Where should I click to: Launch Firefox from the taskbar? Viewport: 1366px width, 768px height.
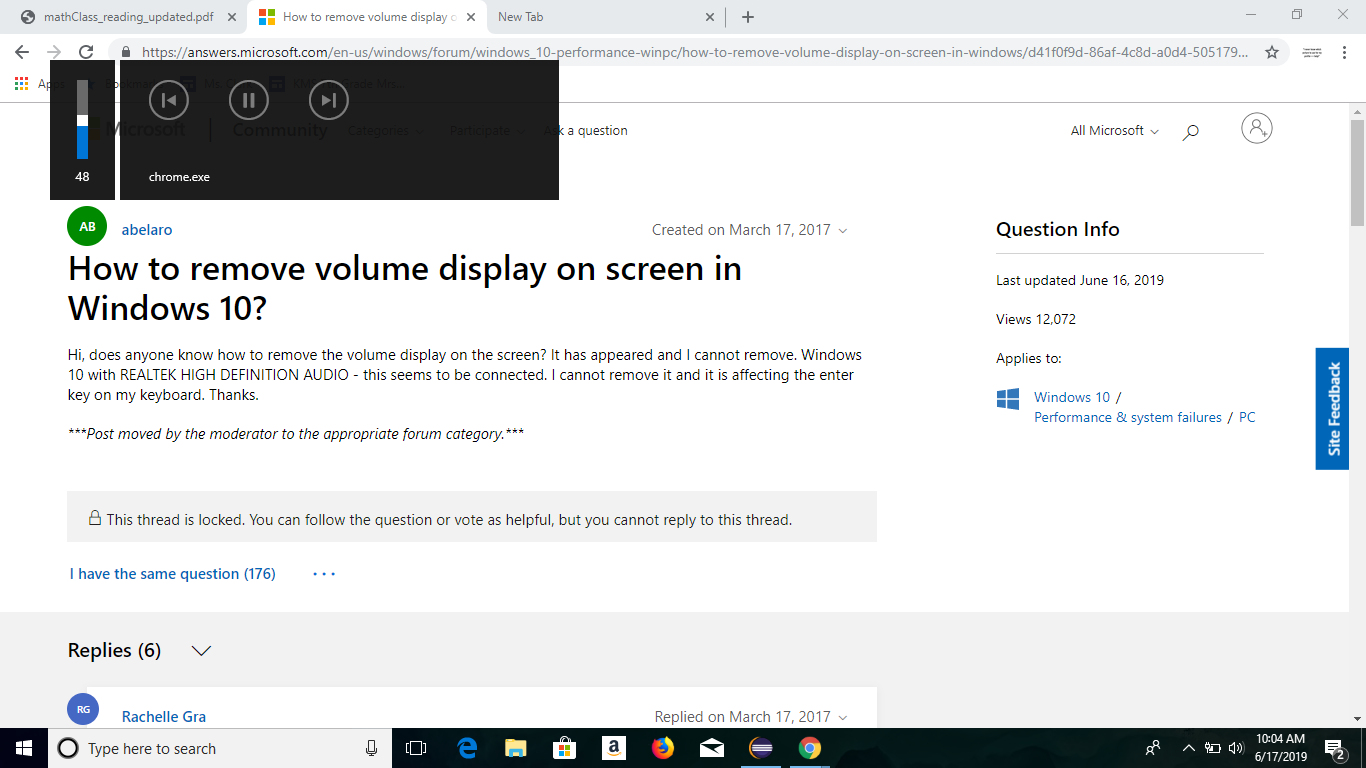click(x=663, y=748)
